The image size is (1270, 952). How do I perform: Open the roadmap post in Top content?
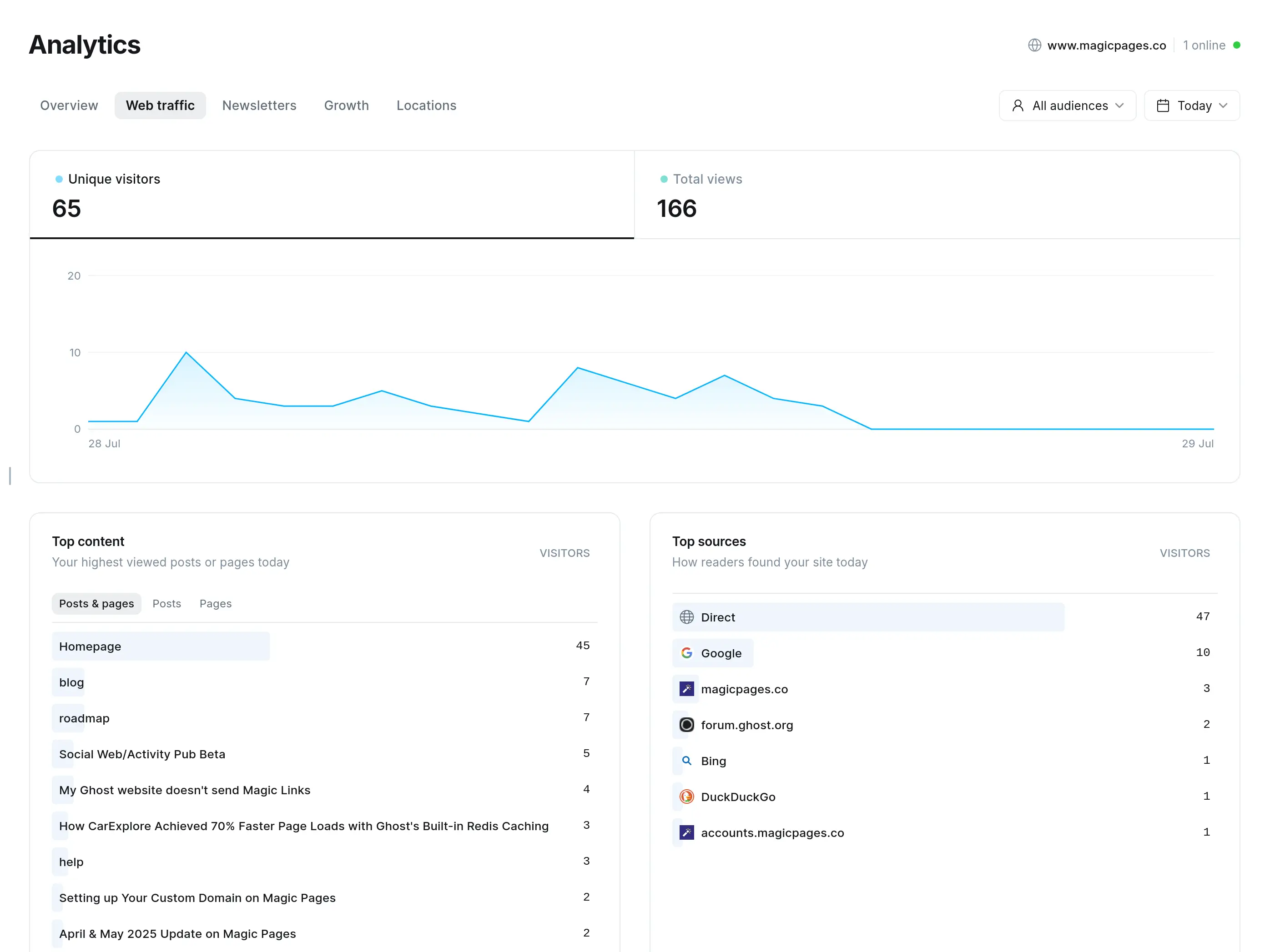pyautogui.click(x=84, y=717)
